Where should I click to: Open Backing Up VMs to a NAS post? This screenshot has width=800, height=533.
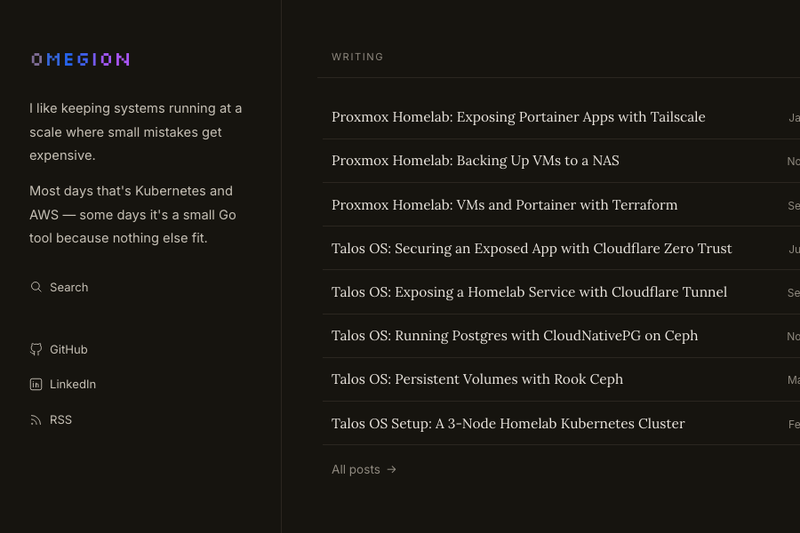(x=475, y=161)
